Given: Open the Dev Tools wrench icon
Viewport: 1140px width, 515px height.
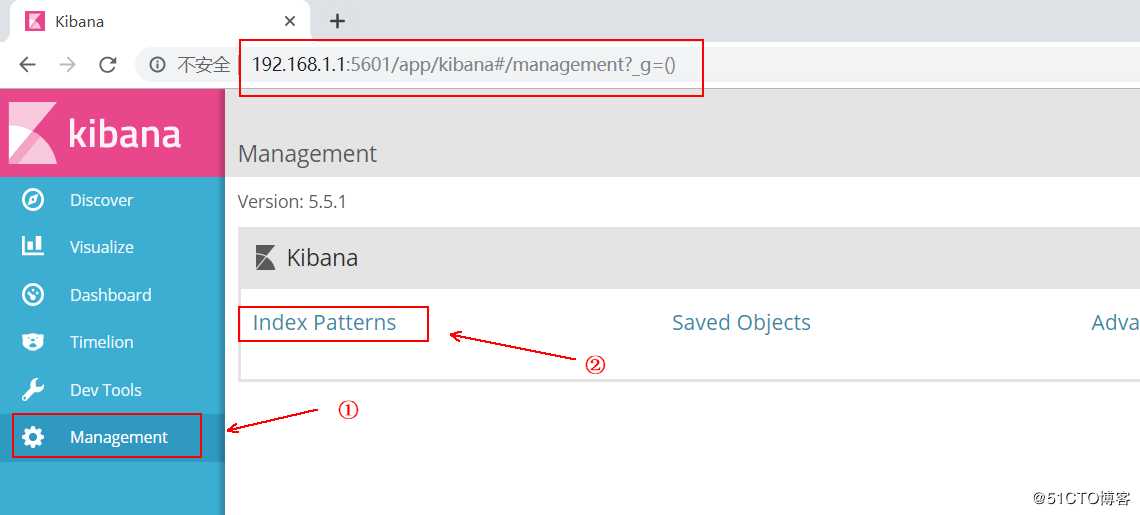Looking at the screenshot, I should pyautogui.click(x=33, y=390).
